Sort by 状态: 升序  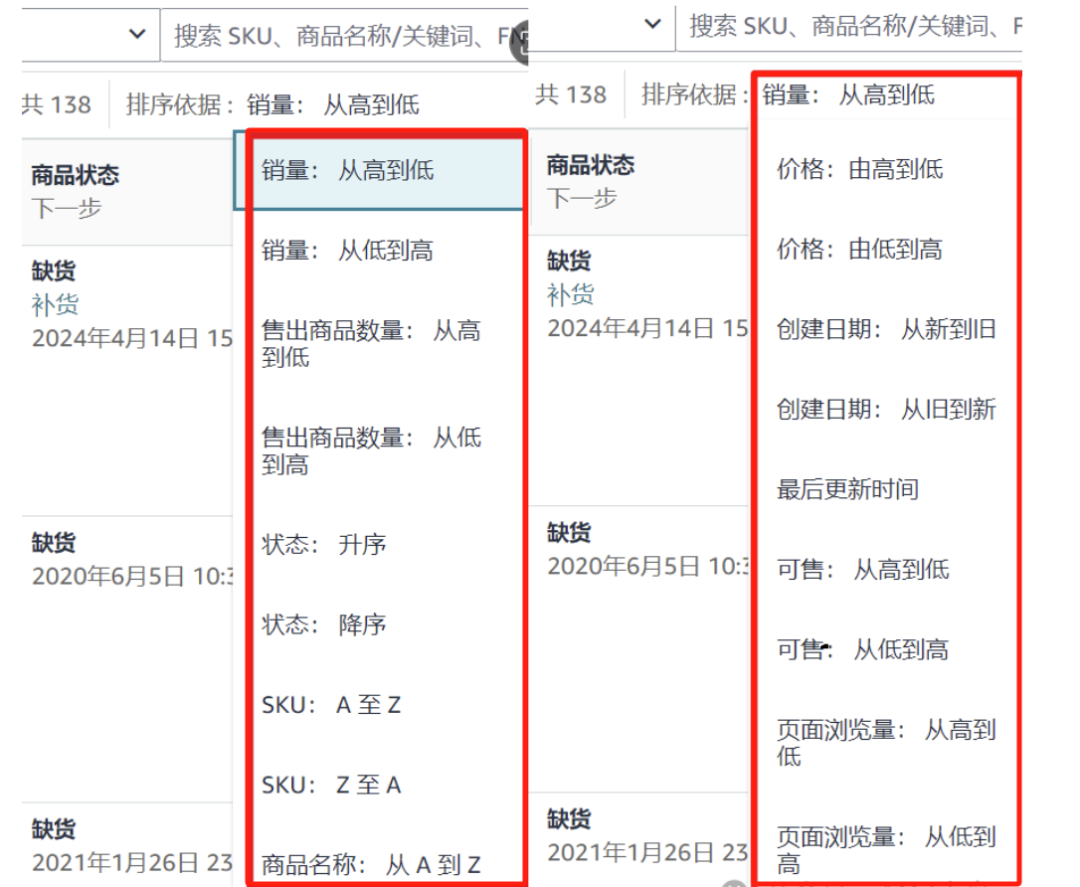324,545
